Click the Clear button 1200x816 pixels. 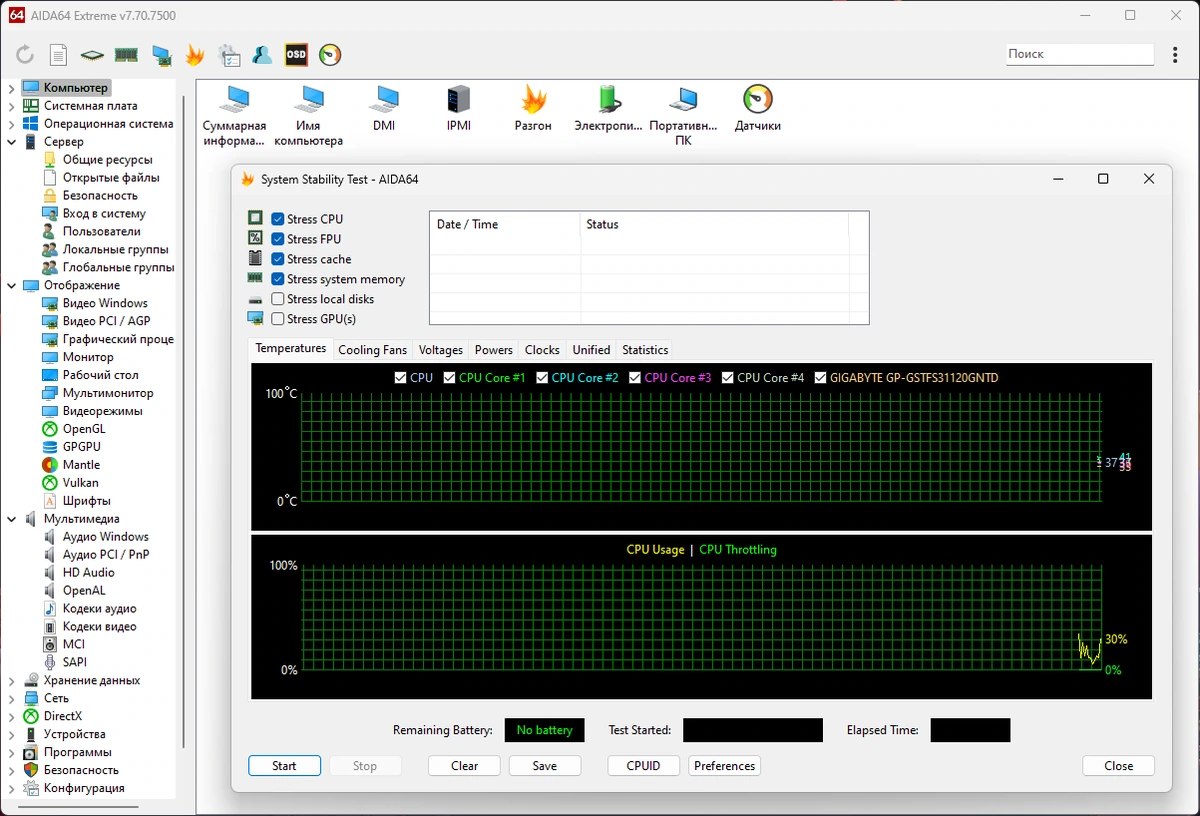(x=465, y=766)
